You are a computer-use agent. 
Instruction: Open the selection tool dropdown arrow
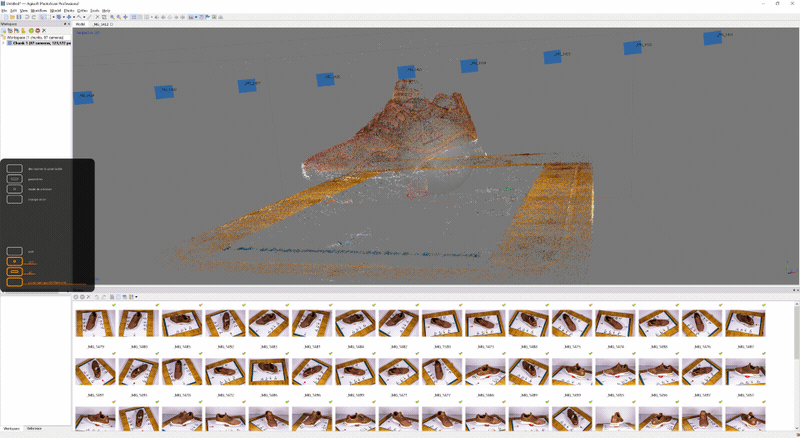tap(54, 17)
